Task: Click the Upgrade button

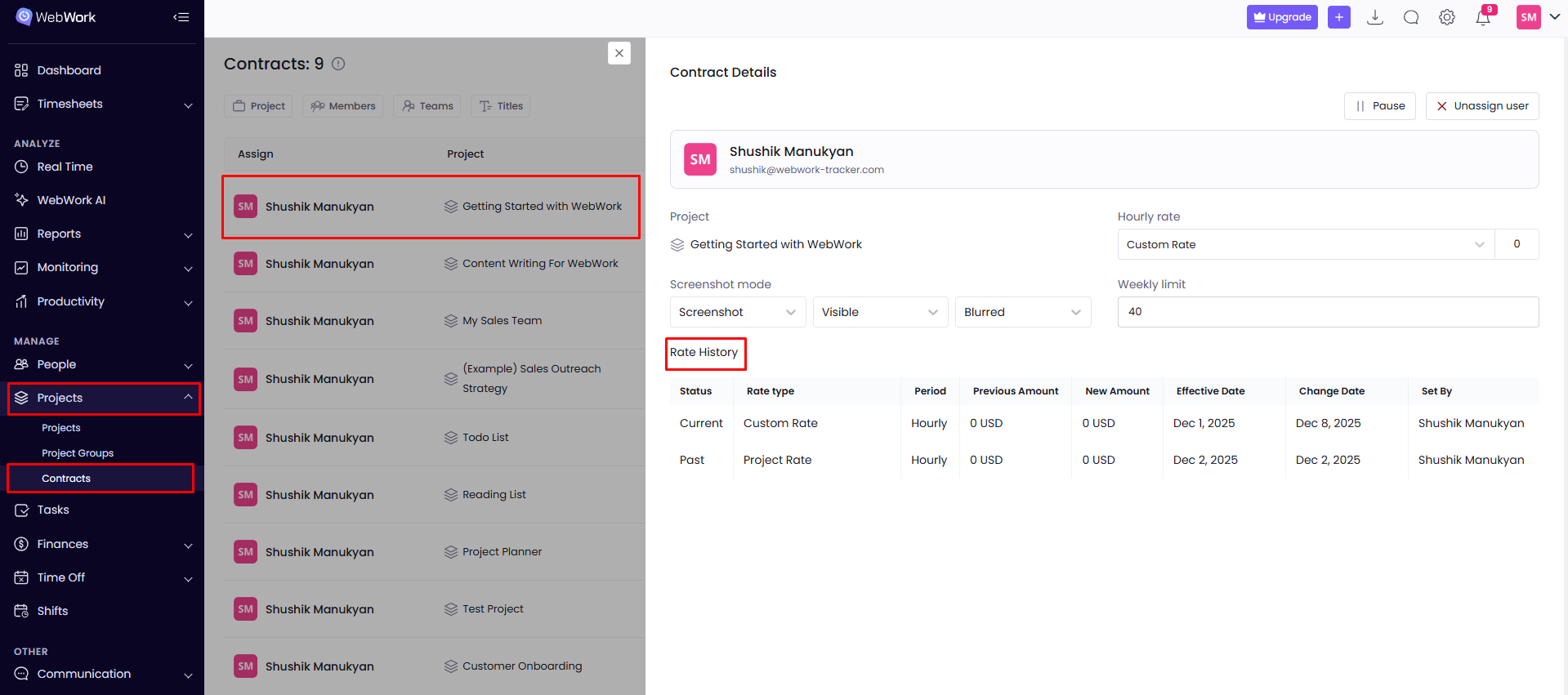Action: click(1281, 17)
